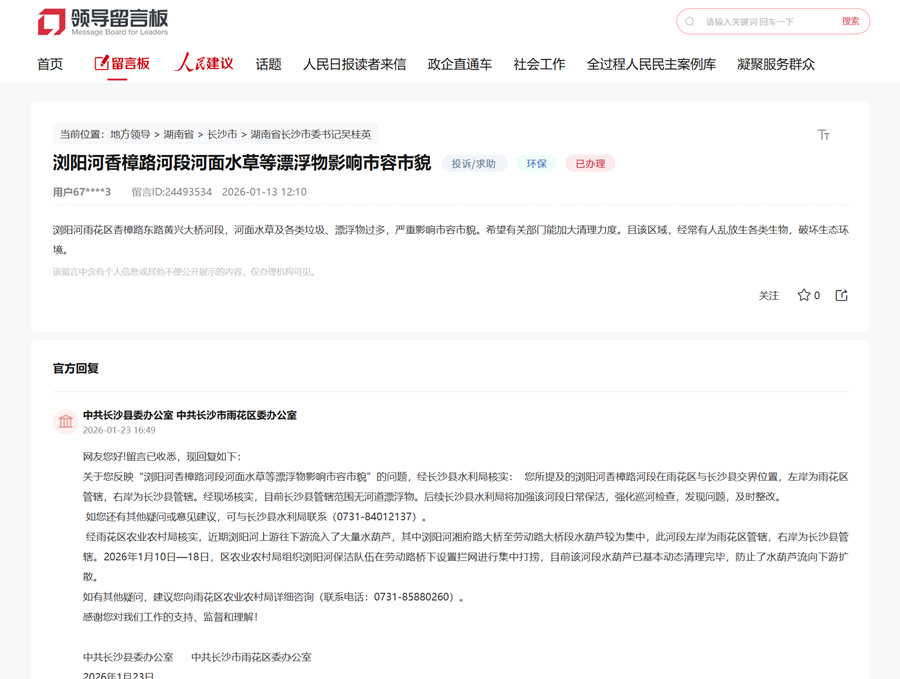Screen dimensions: 900x679
Task: Click the Tt font size icon
Action: pos(825,132)
